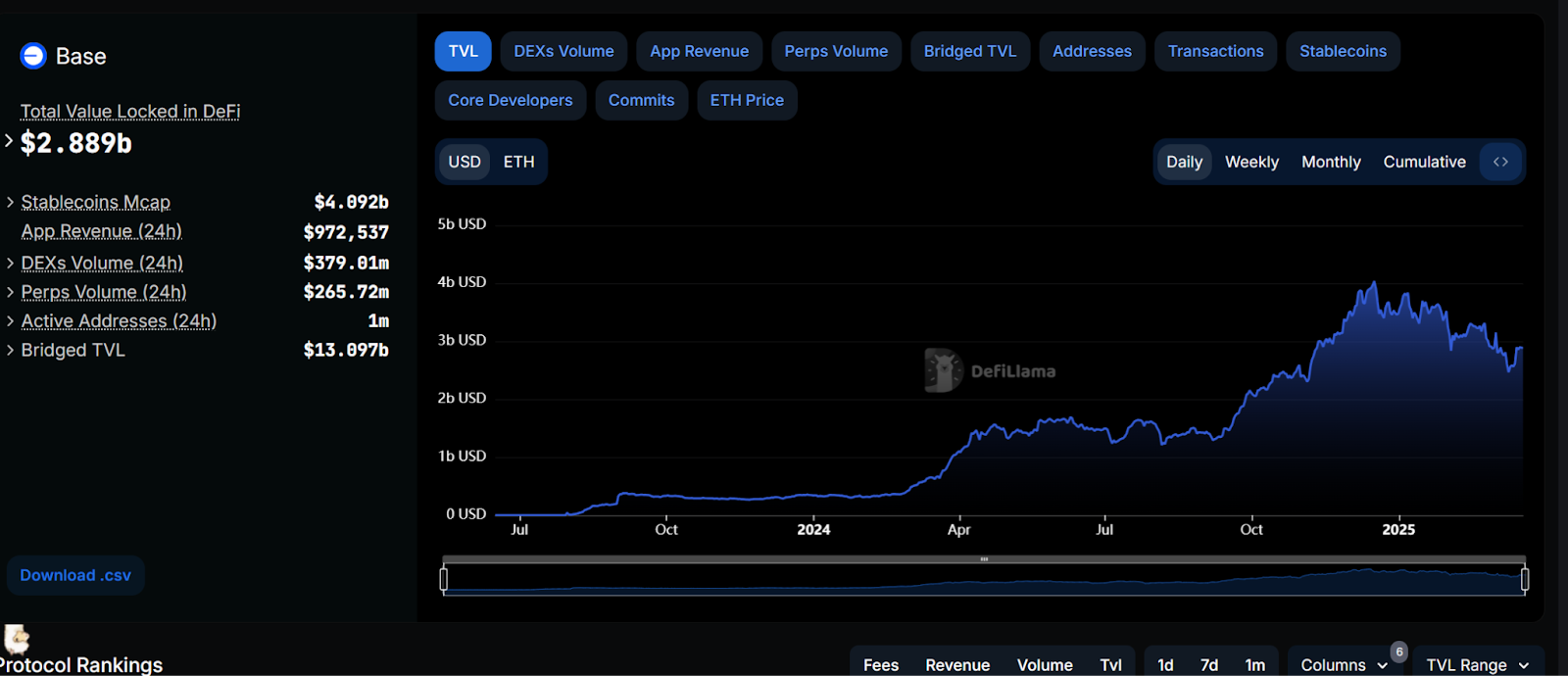Click the embed code brackets icon
Viewport: 1568px width, 676px height.
[1500, 162]
